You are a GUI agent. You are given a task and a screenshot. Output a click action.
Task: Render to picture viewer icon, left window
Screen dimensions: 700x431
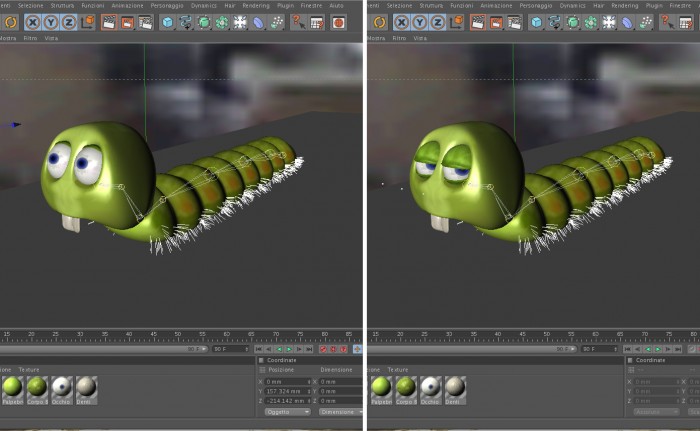[x=127, y=22]
